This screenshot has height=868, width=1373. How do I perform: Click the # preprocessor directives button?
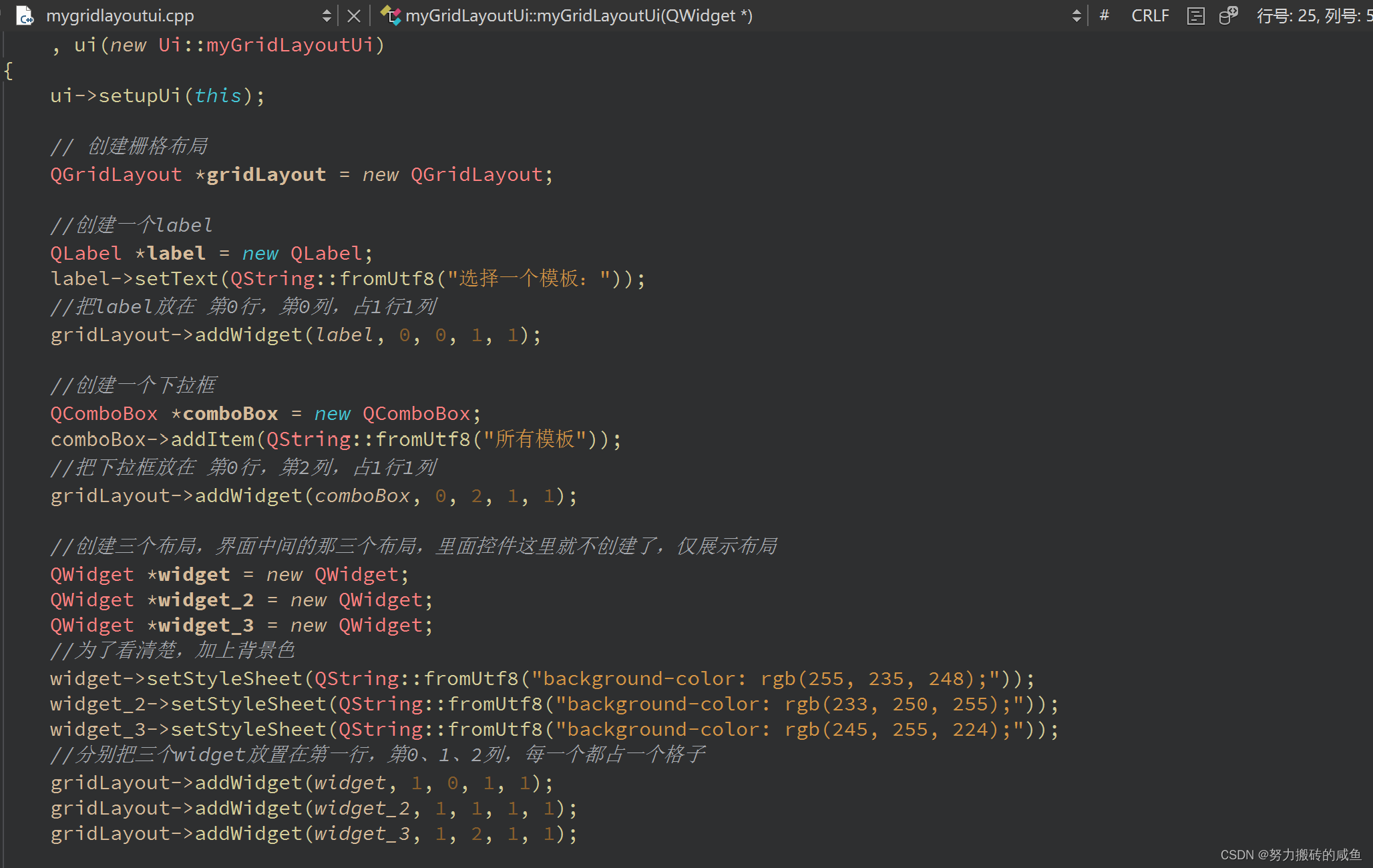click(x=1105, y=15)
